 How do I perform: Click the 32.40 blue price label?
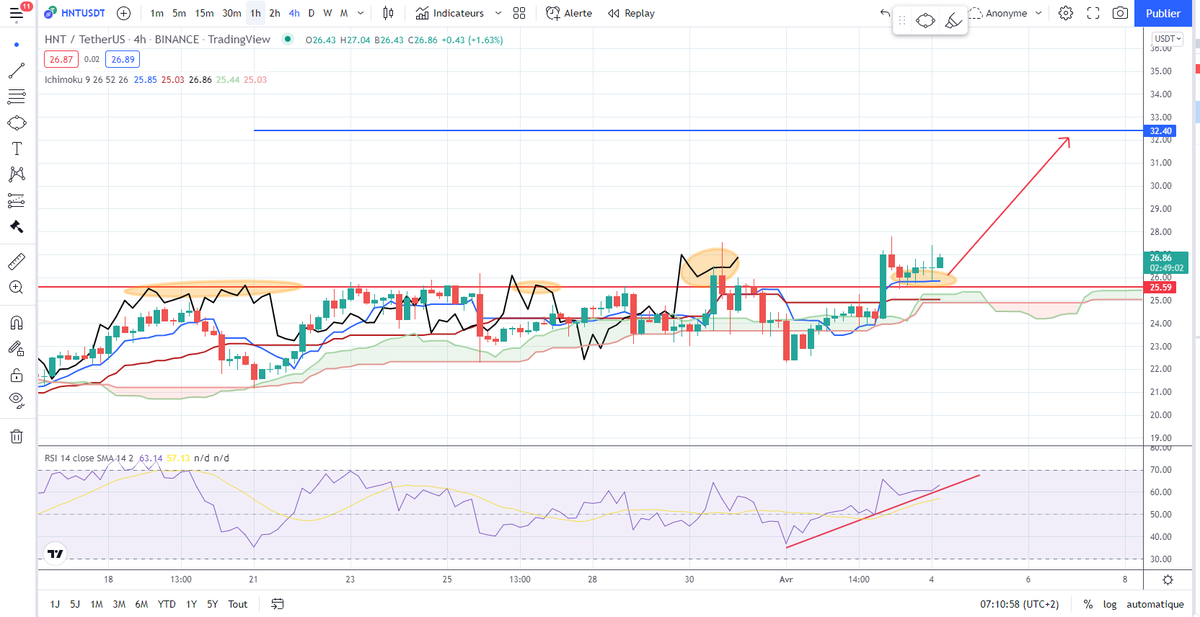(x=1161, y=131)
